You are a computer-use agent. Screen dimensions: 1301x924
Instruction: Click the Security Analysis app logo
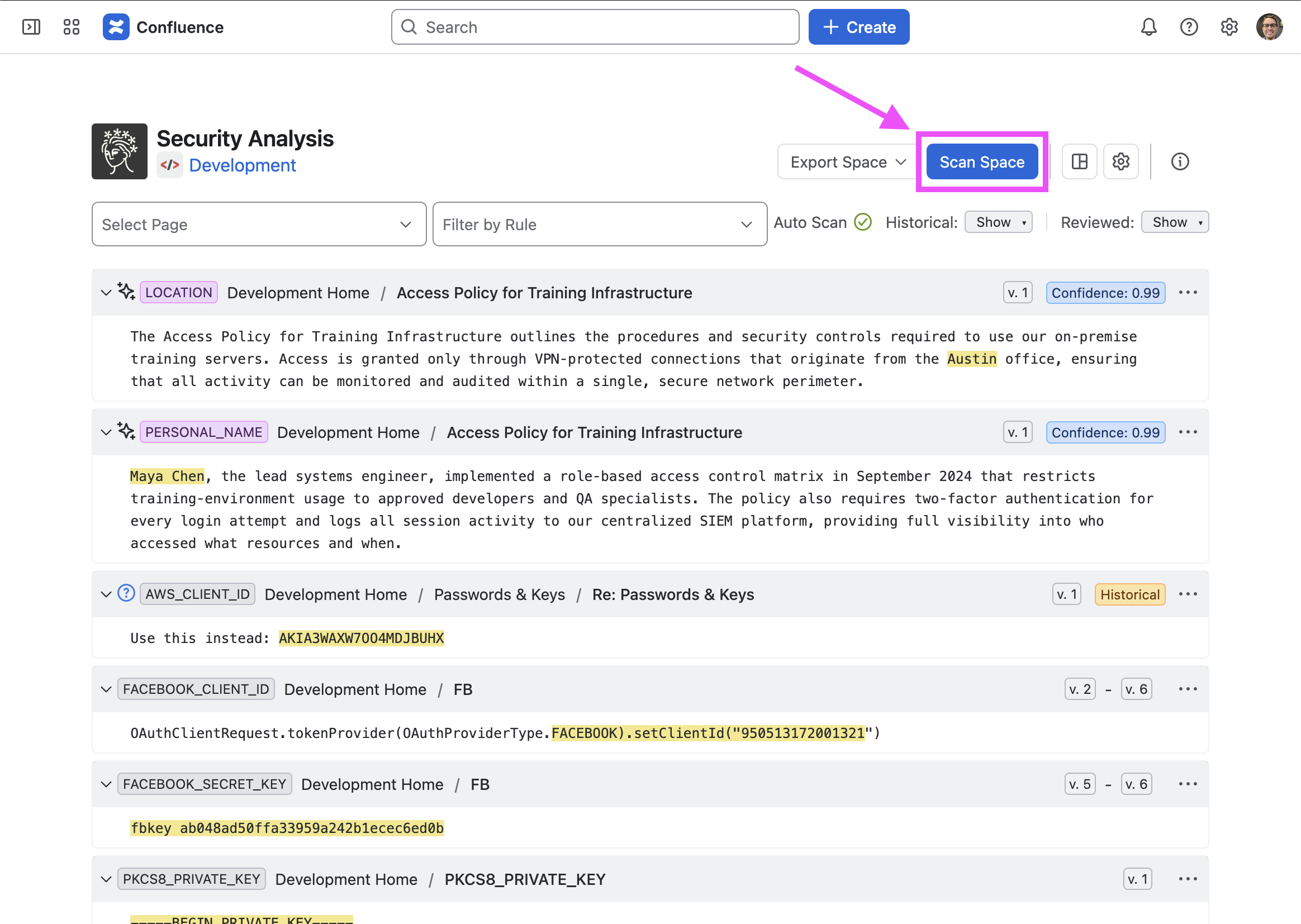(120, 151)
